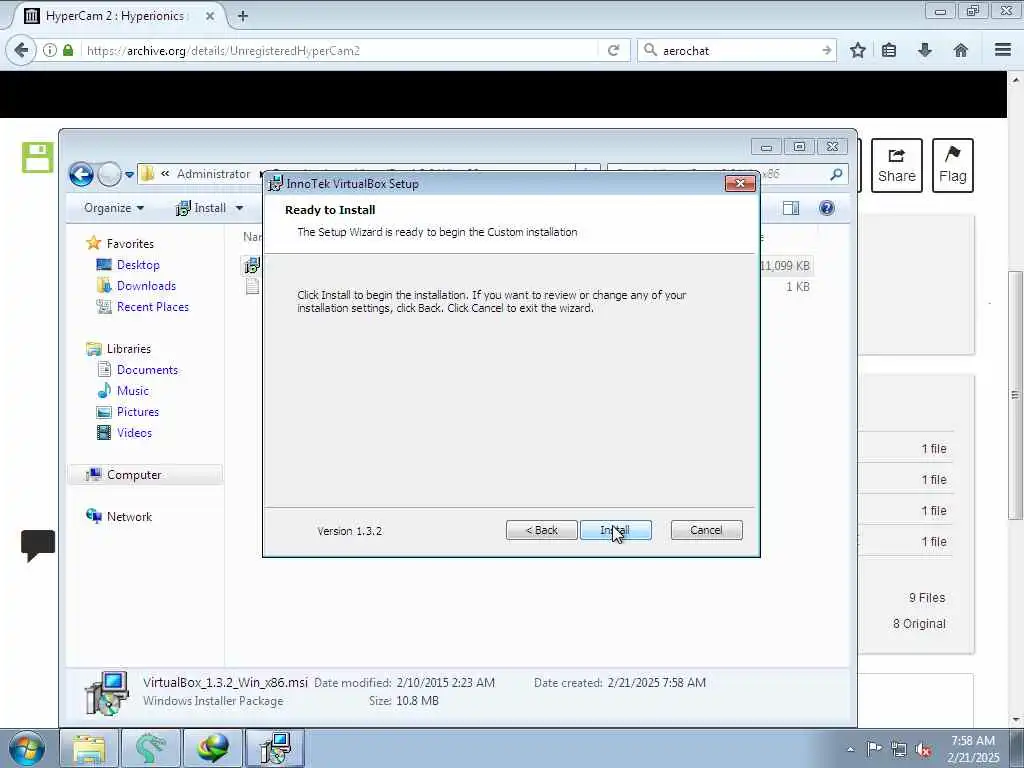This screenshot has height=768, width=1024.
Task: Open Windows Explorer from the taskbar
Action: 89,748
